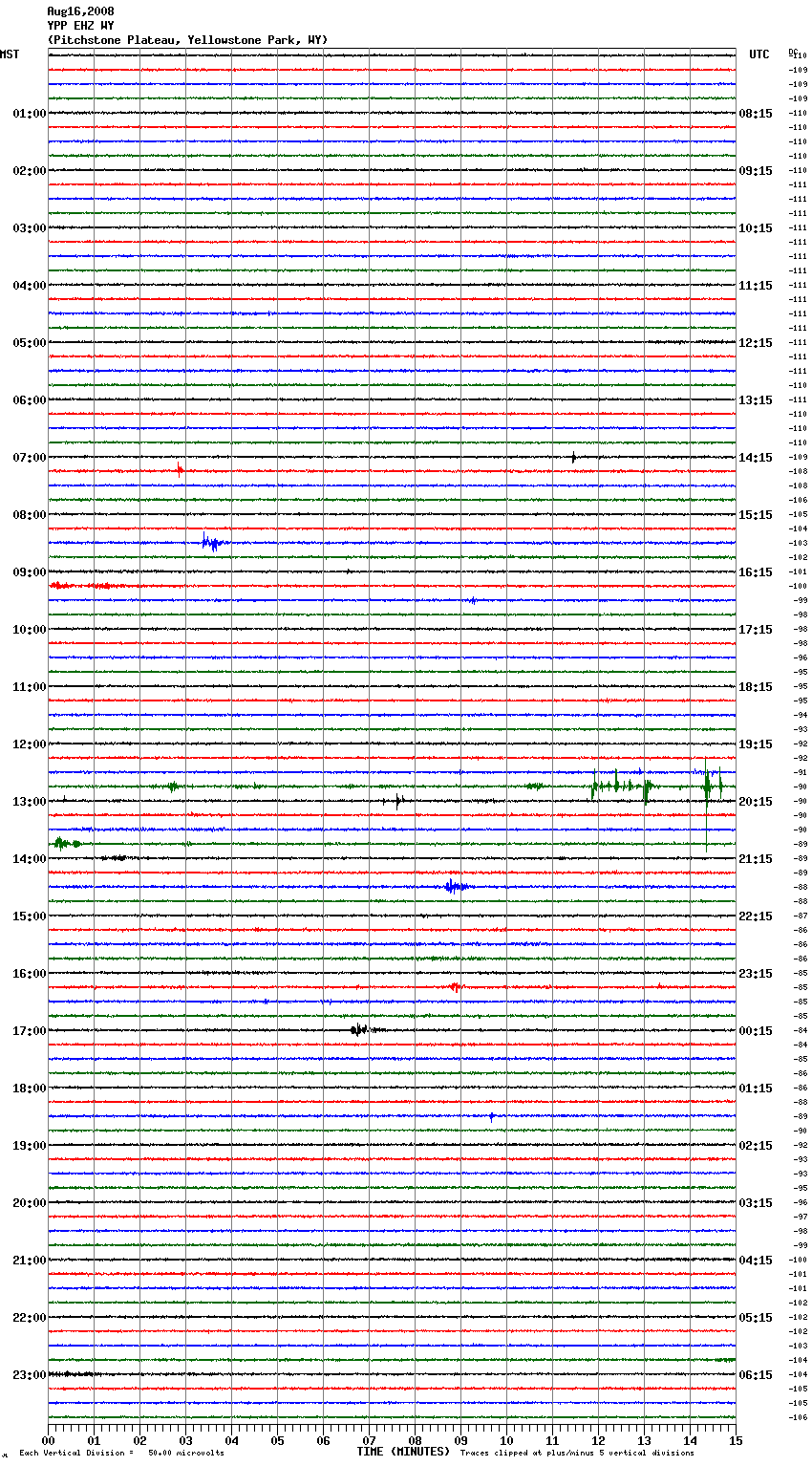This screenshot has height=1466, width=812.
Task: Select the "01:00" MST time label
Action: point(30,114)
